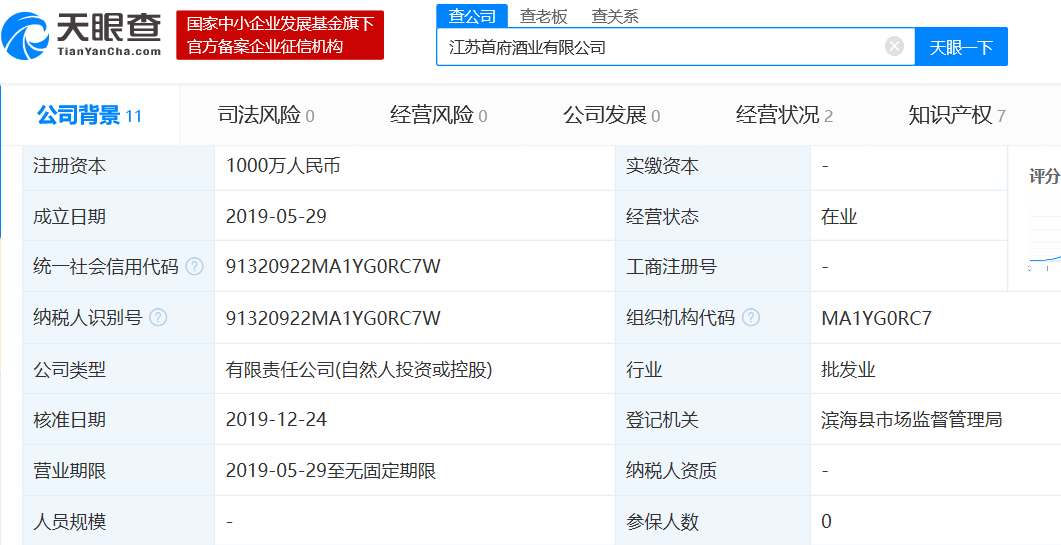Click the 行业 label
Viewport: 1061px width, 545px height.
click(x=644, y=369)
